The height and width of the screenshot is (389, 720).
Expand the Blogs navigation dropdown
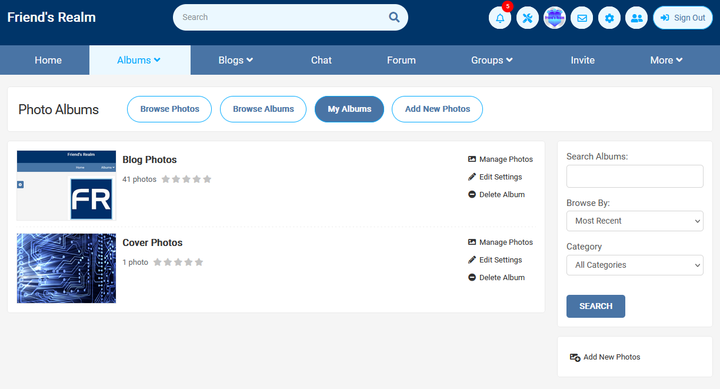pos(235,60)
